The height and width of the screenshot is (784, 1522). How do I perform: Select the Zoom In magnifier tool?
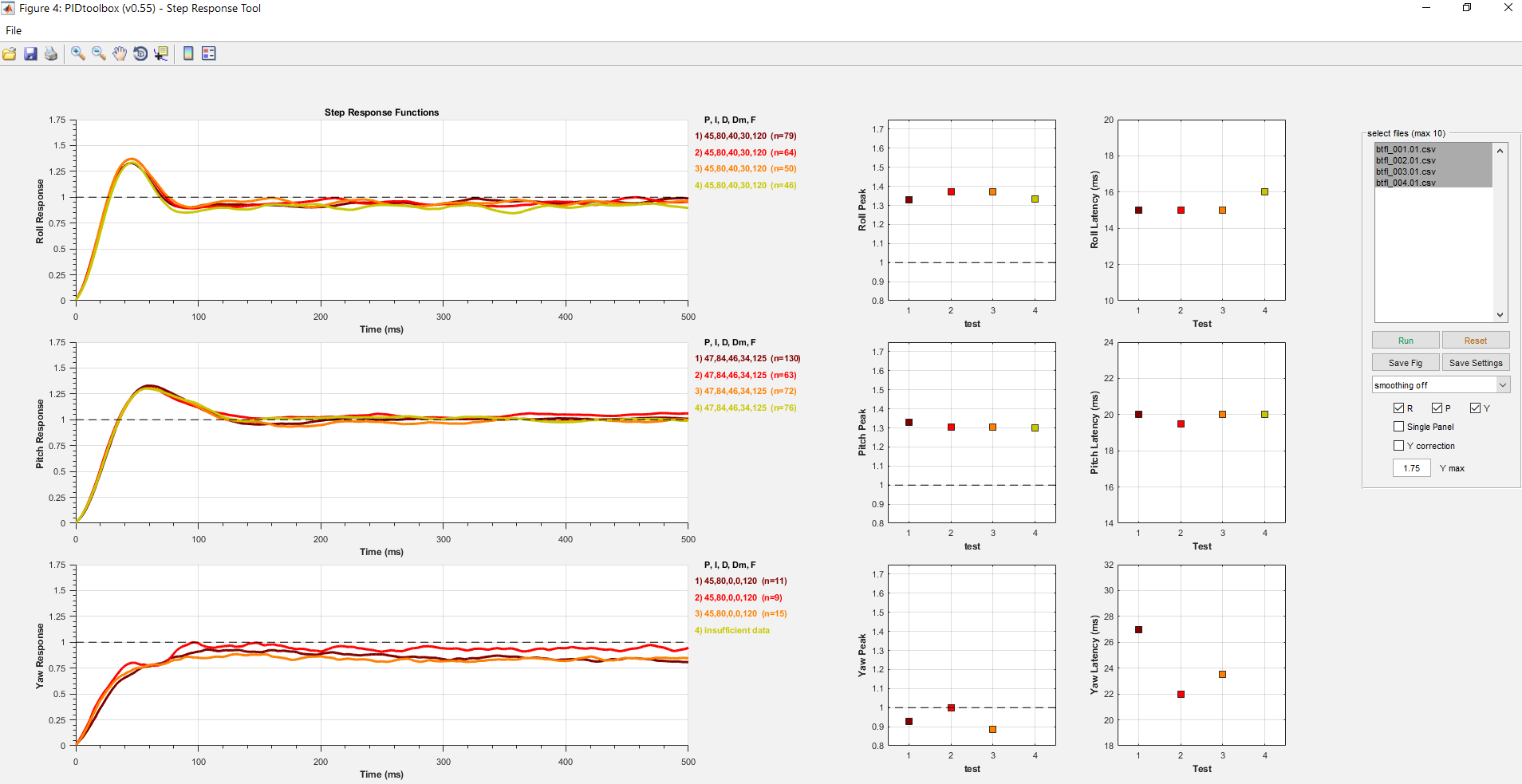pyautogui.click(x=77, y=53)
